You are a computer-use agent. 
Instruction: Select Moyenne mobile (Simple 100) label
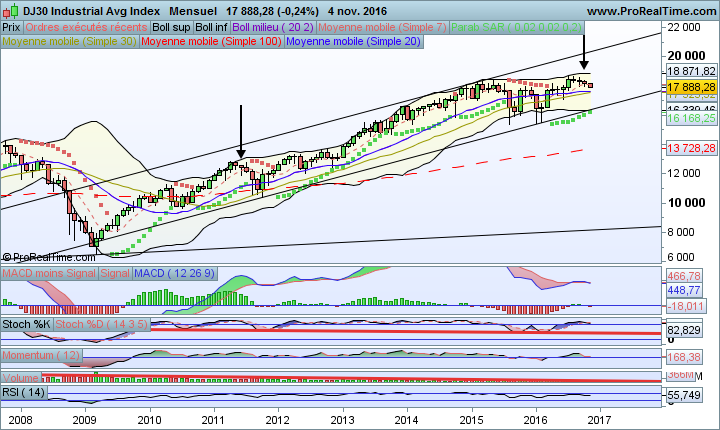[x=211, y=41]
